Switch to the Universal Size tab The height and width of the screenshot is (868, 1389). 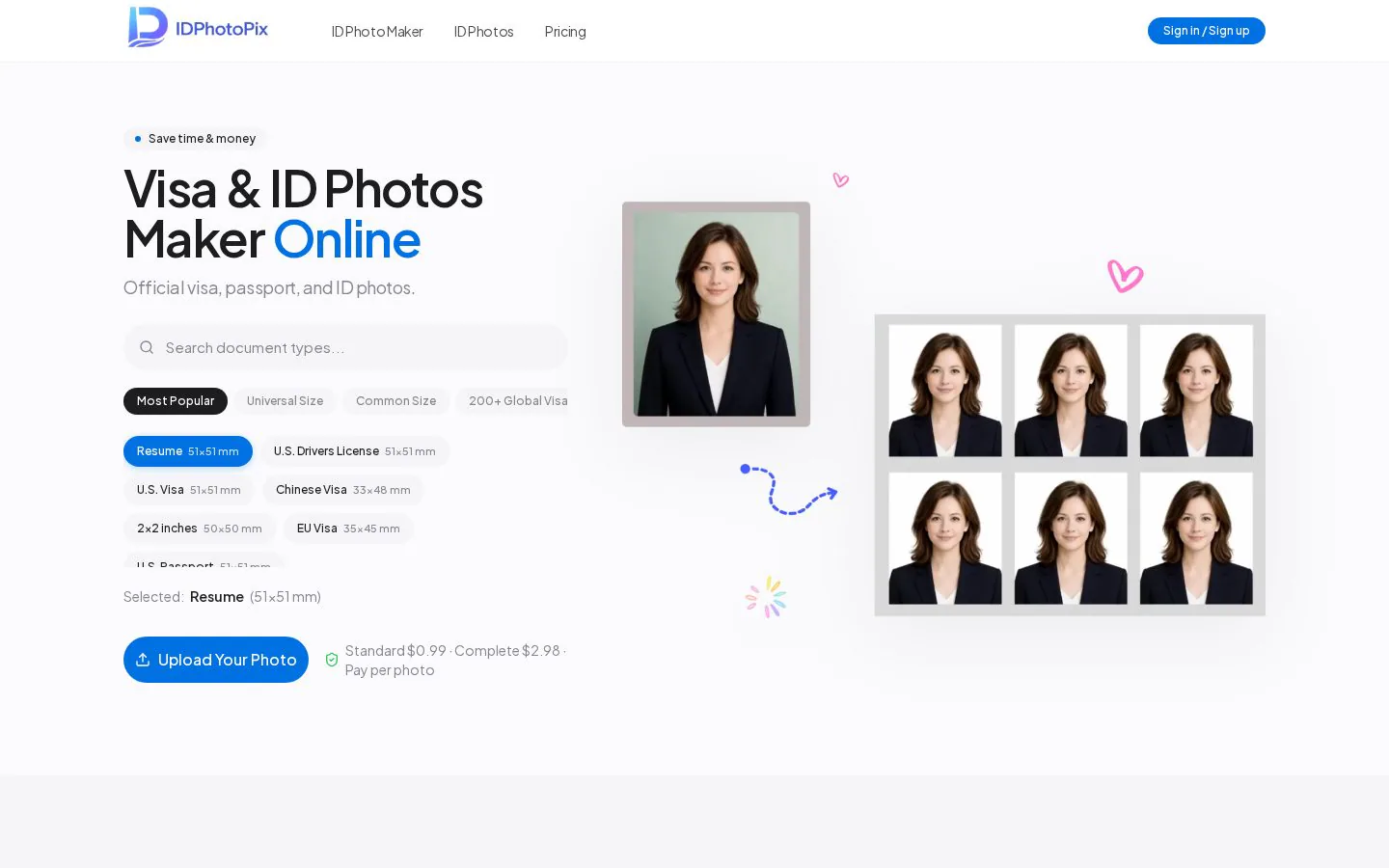click(285, 401)
